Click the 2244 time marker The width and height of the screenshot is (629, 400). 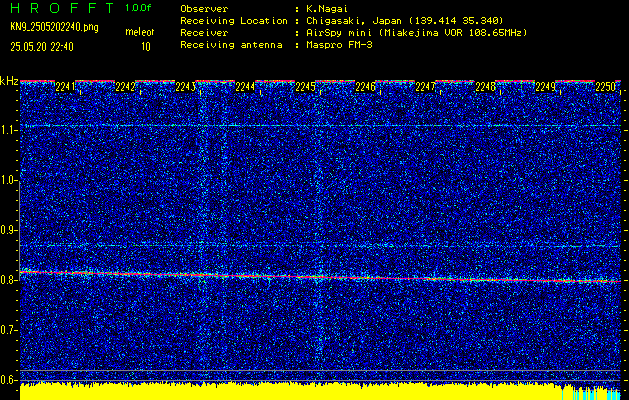pyautogui.click(x=245, y=87)
